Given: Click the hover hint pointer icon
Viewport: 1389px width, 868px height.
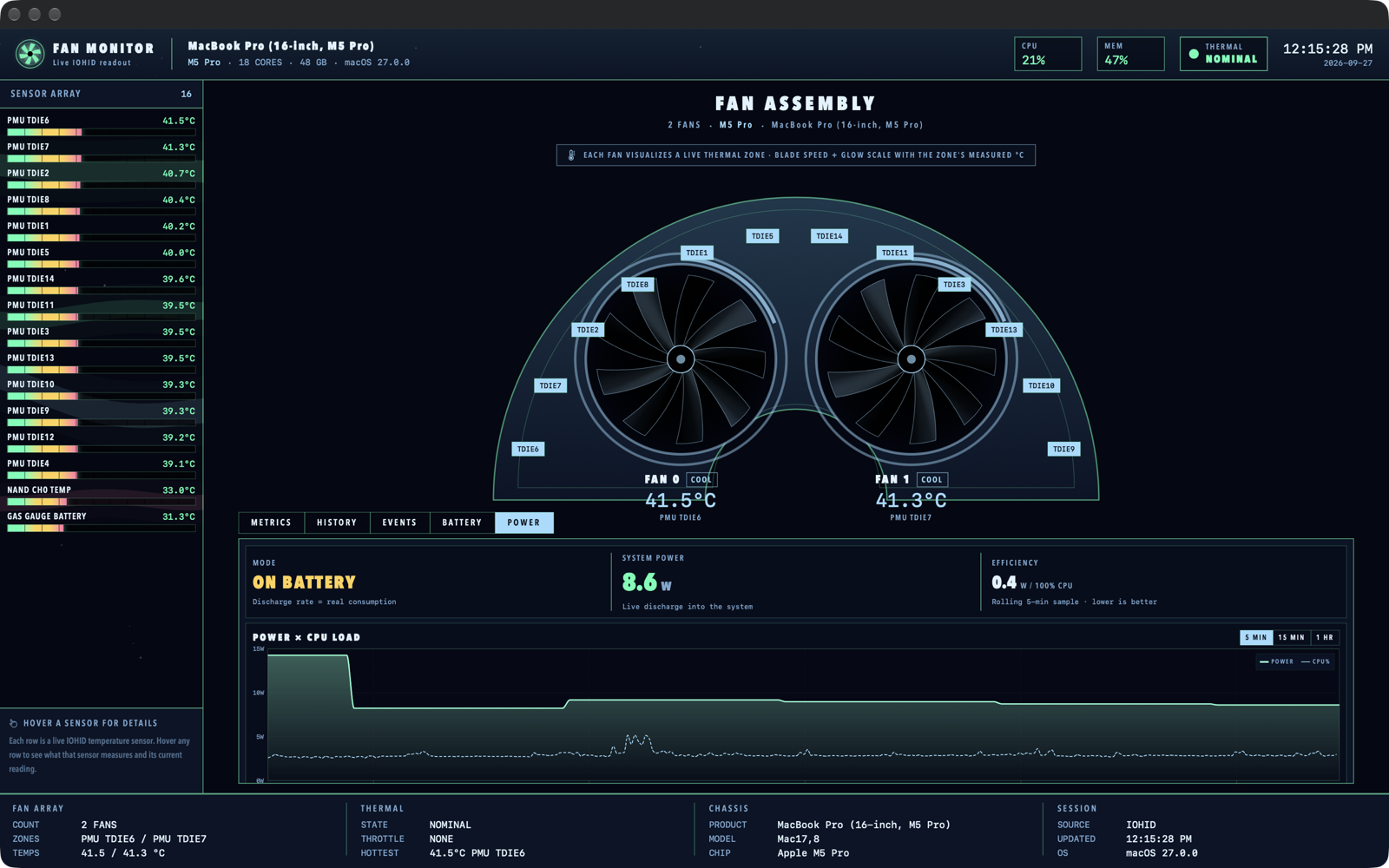Looking at the screenshot, I should pos(13,723).
